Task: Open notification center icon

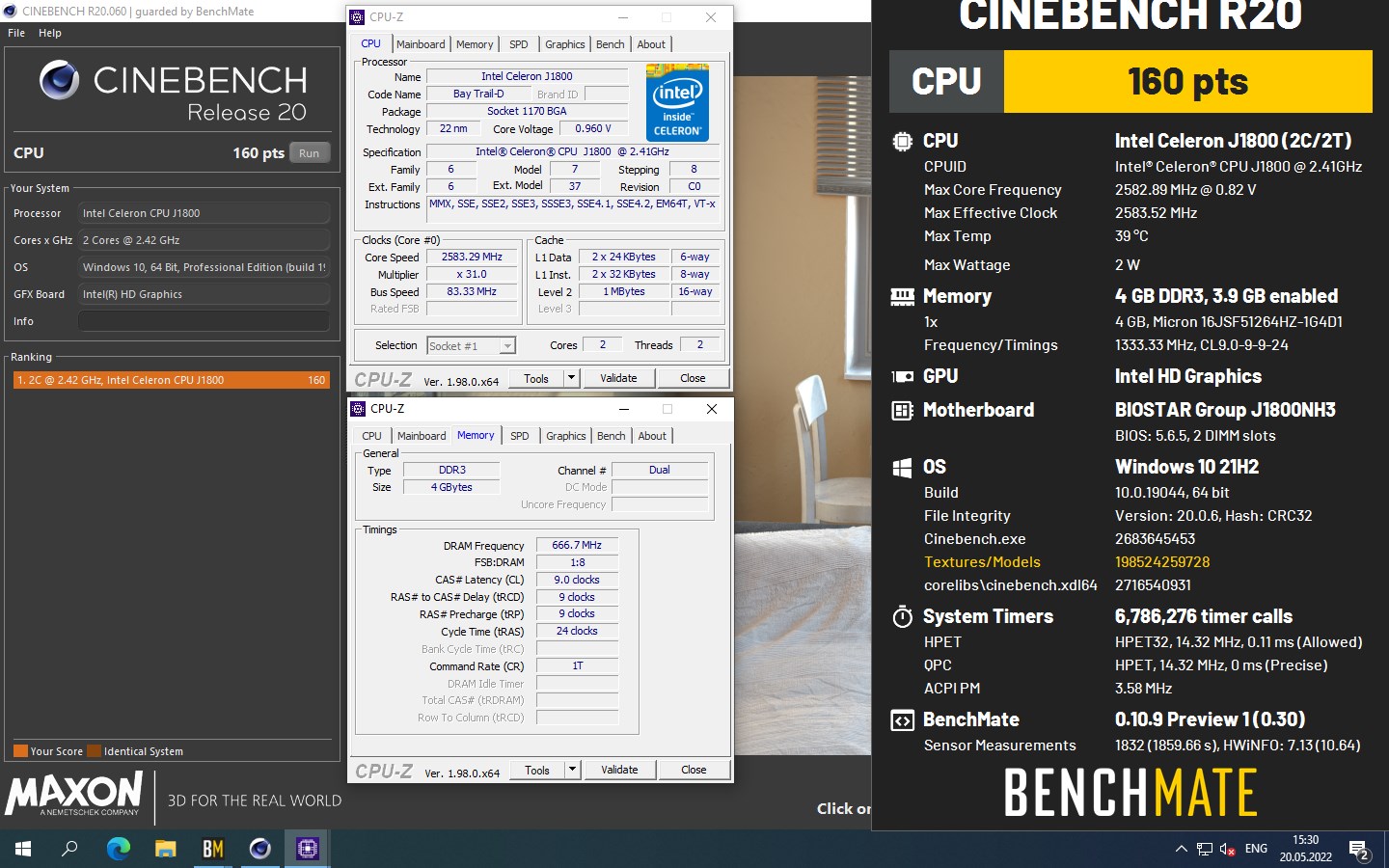Action: click(x=1360, y=850)
